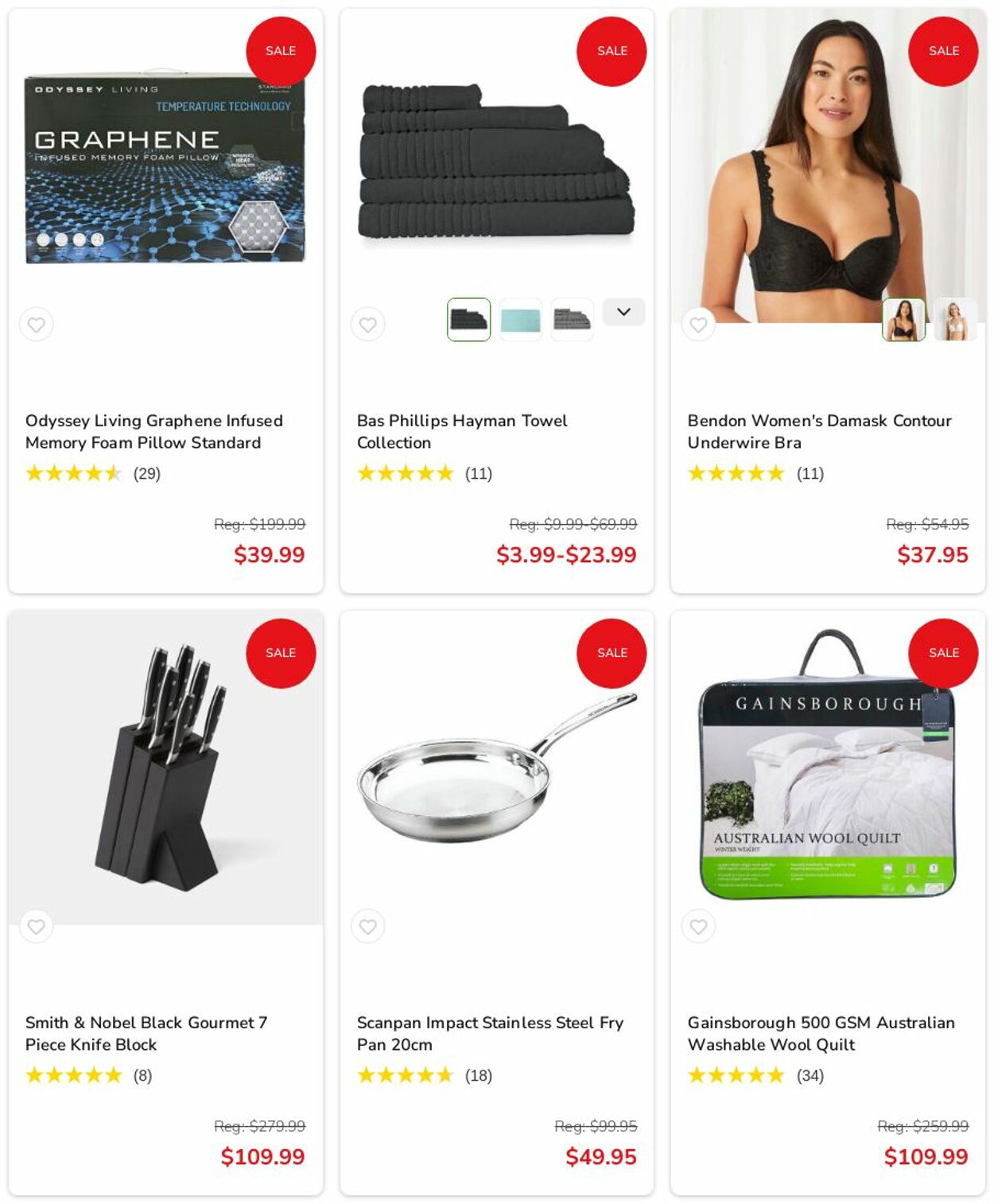
Task: Favorite the Bas Phillips Hayman Towel Collection
Action: click(367, 324)
